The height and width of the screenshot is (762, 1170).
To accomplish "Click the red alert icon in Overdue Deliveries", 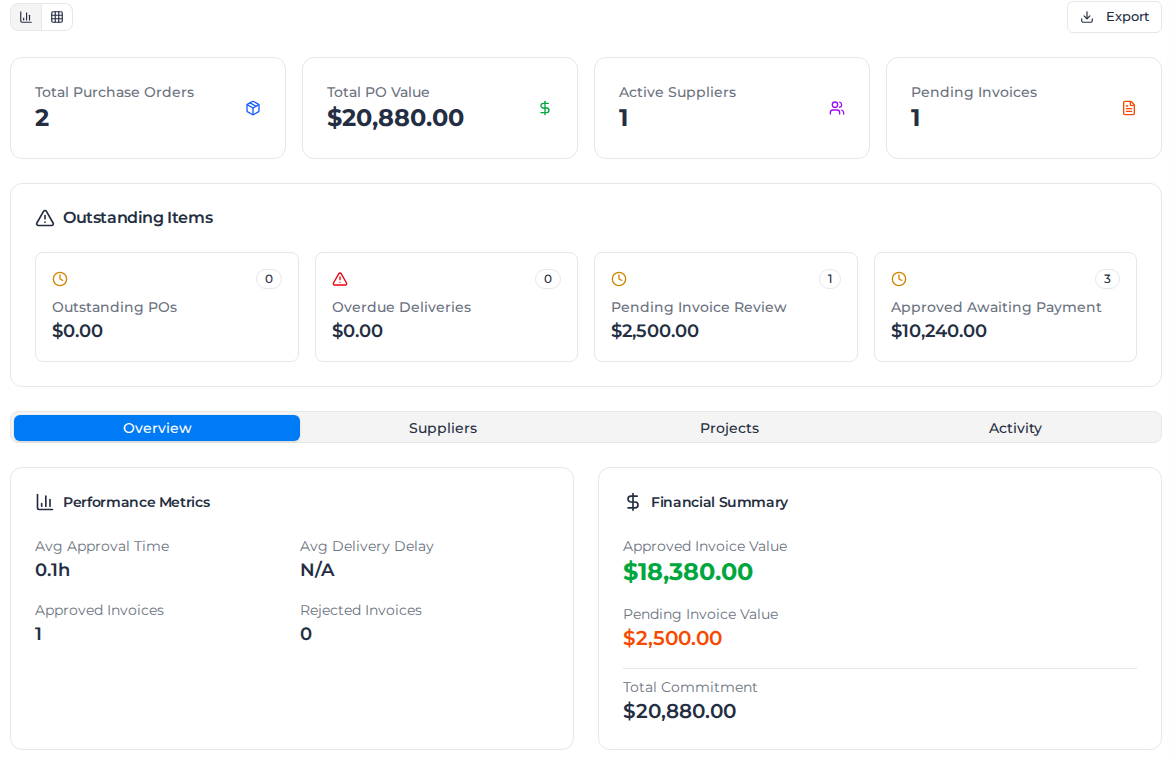I will pos(340,279).
